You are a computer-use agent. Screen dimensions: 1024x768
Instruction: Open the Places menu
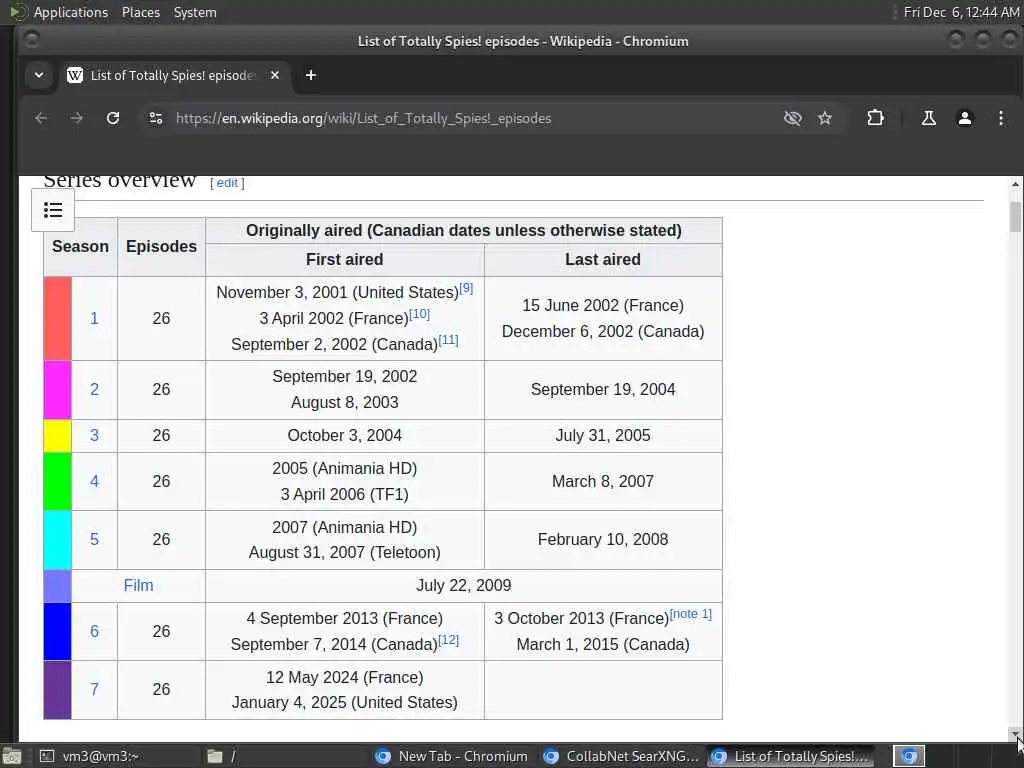point(140,12)
